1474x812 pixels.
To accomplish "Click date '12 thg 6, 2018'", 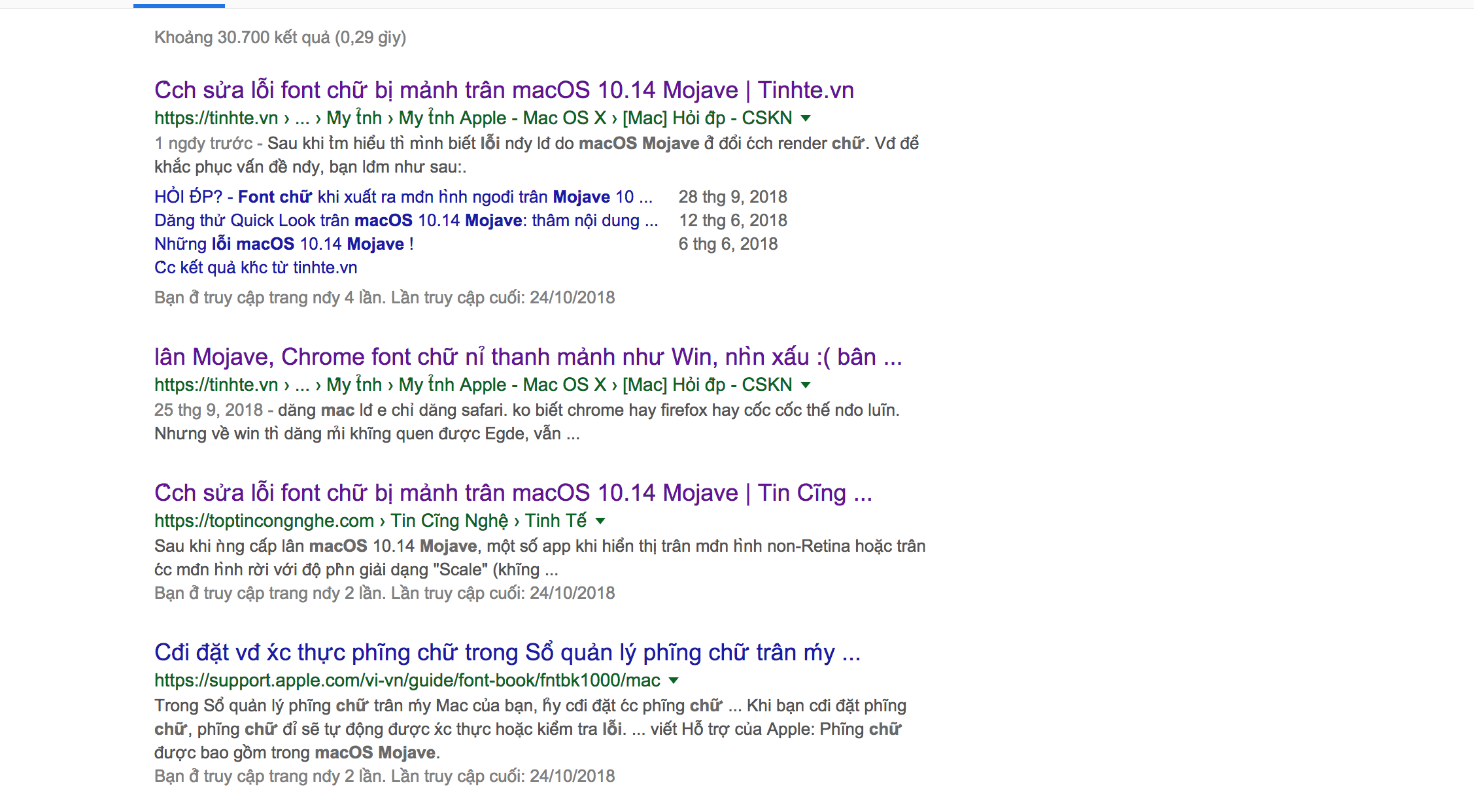I will 732,220.
